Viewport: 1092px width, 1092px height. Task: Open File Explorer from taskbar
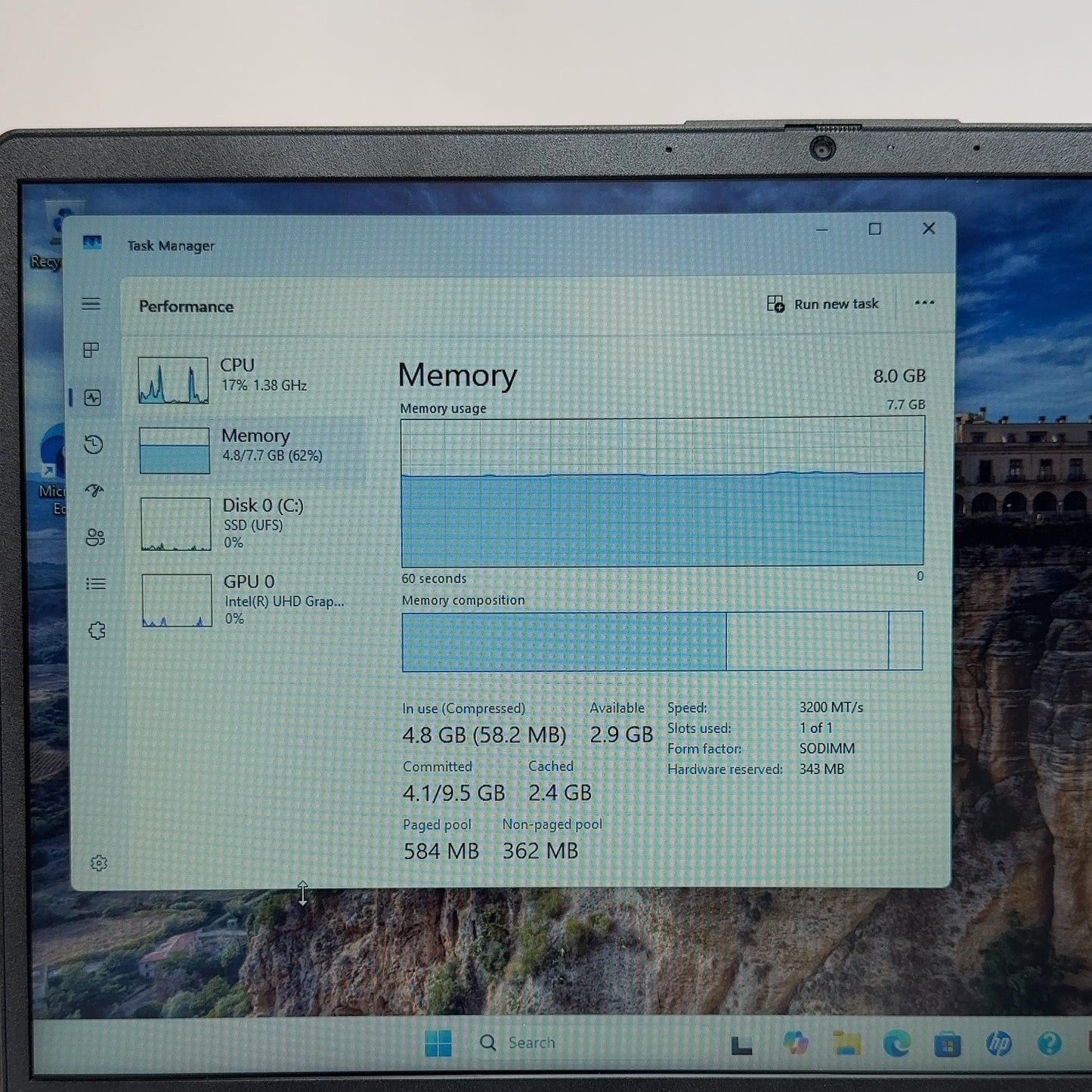(846, 1044)
